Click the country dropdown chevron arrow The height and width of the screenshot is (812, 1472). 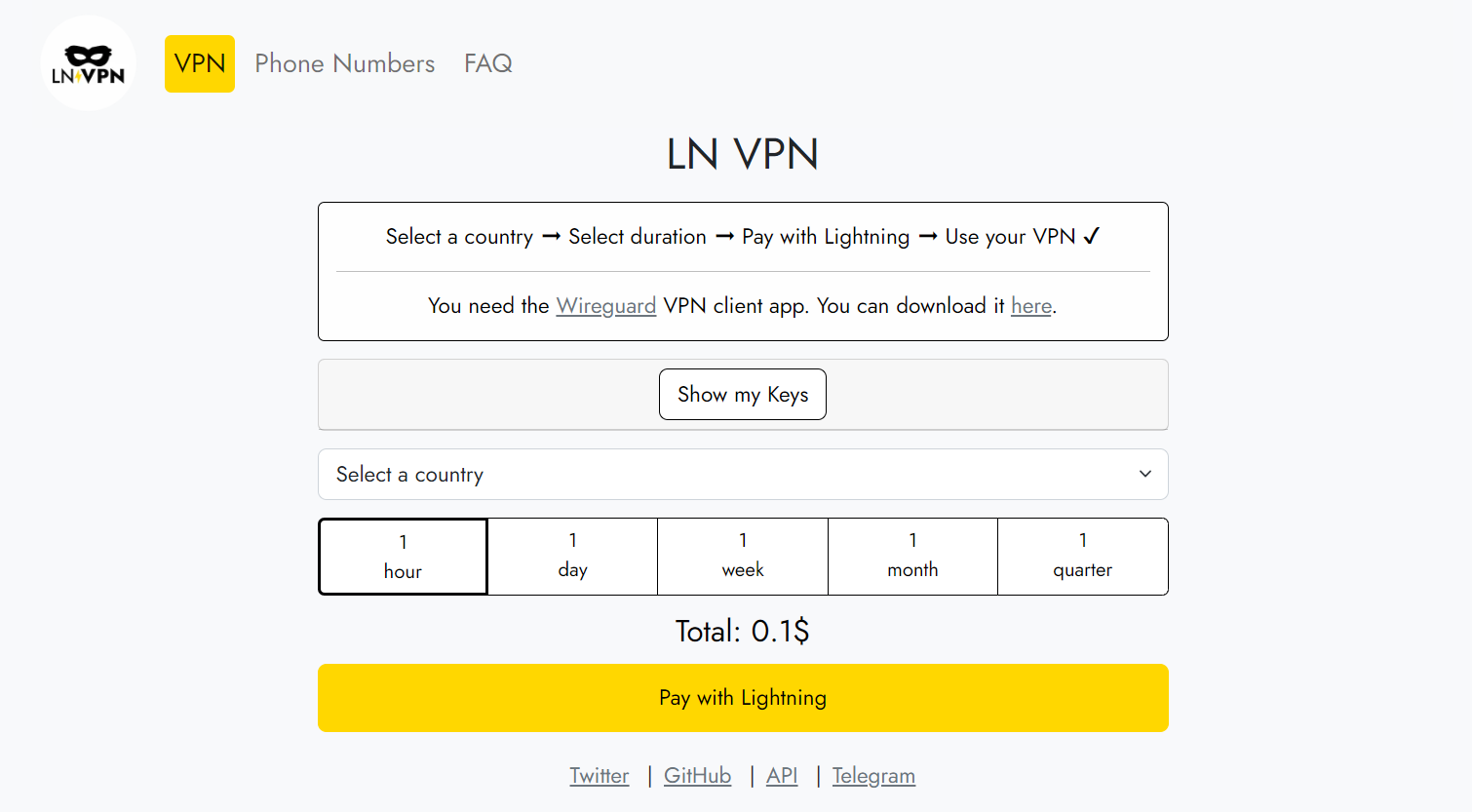coord(1145,474)
